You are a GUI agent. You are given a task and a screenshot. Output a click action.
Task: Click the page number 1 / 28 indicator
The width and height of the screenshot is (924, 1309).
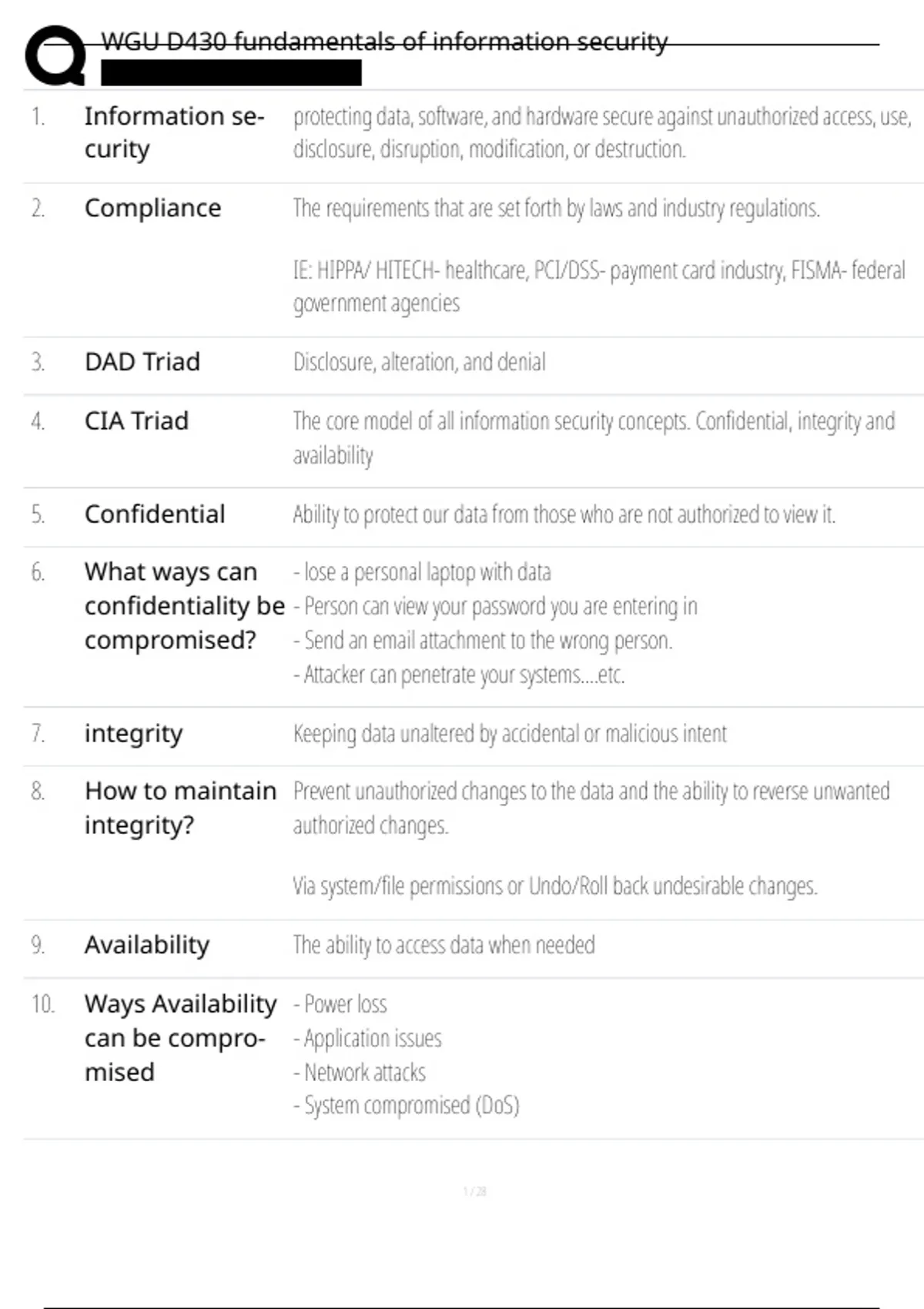tap(474, 1191)
